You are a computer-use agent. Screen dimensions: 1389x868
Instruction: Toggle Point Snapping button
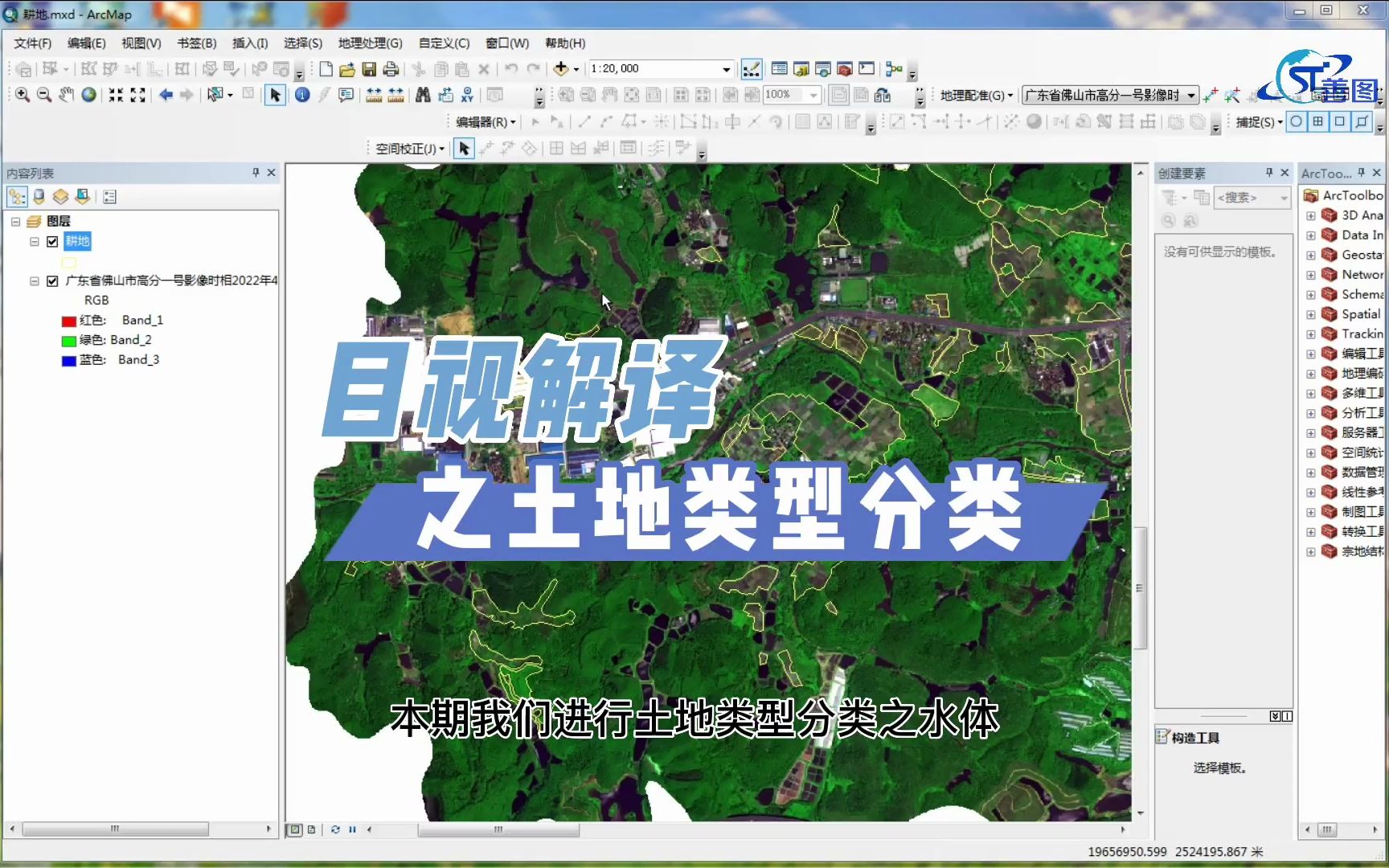1297,122
